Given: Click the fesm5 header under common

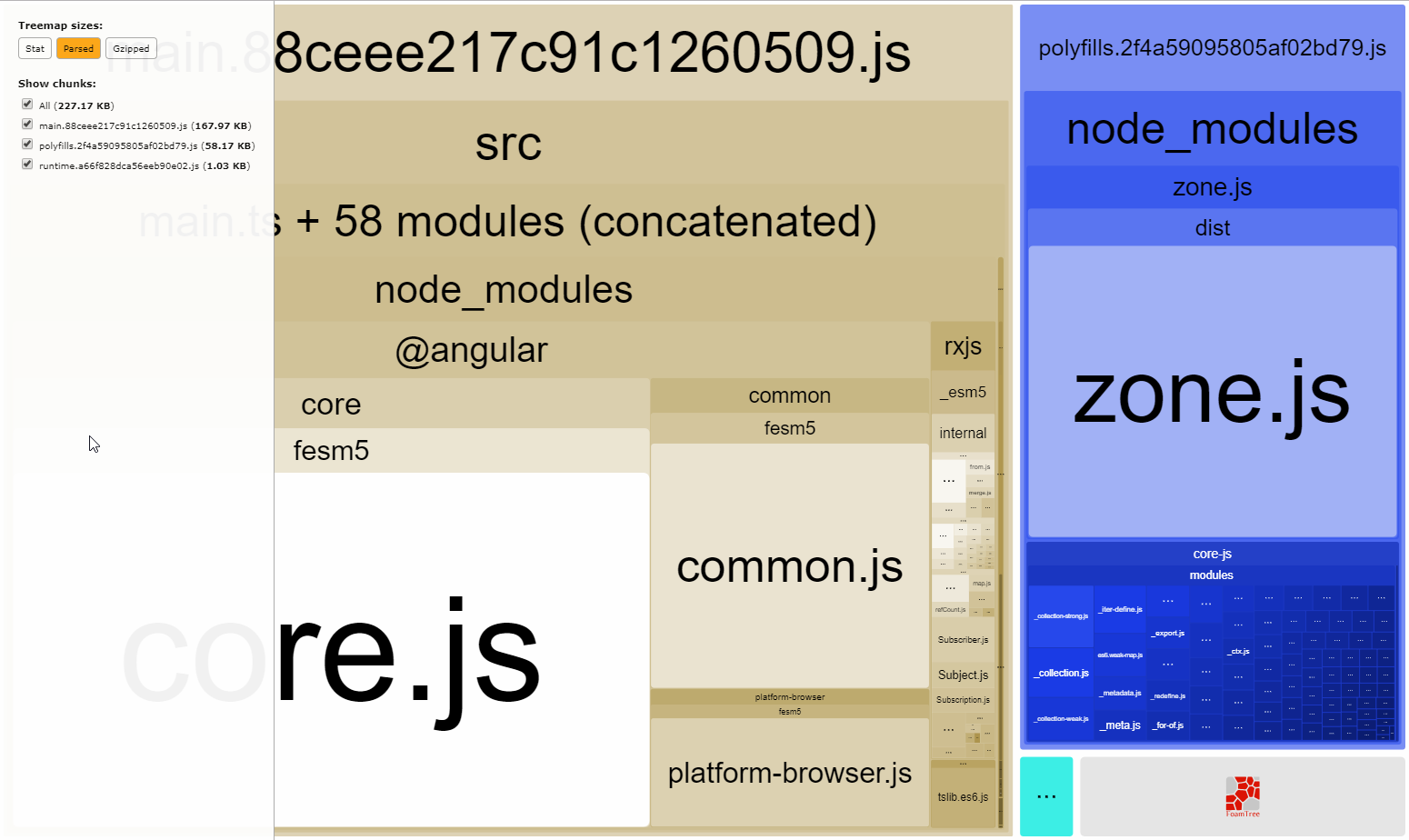Looking at the screenshot, I should point(790,428).
